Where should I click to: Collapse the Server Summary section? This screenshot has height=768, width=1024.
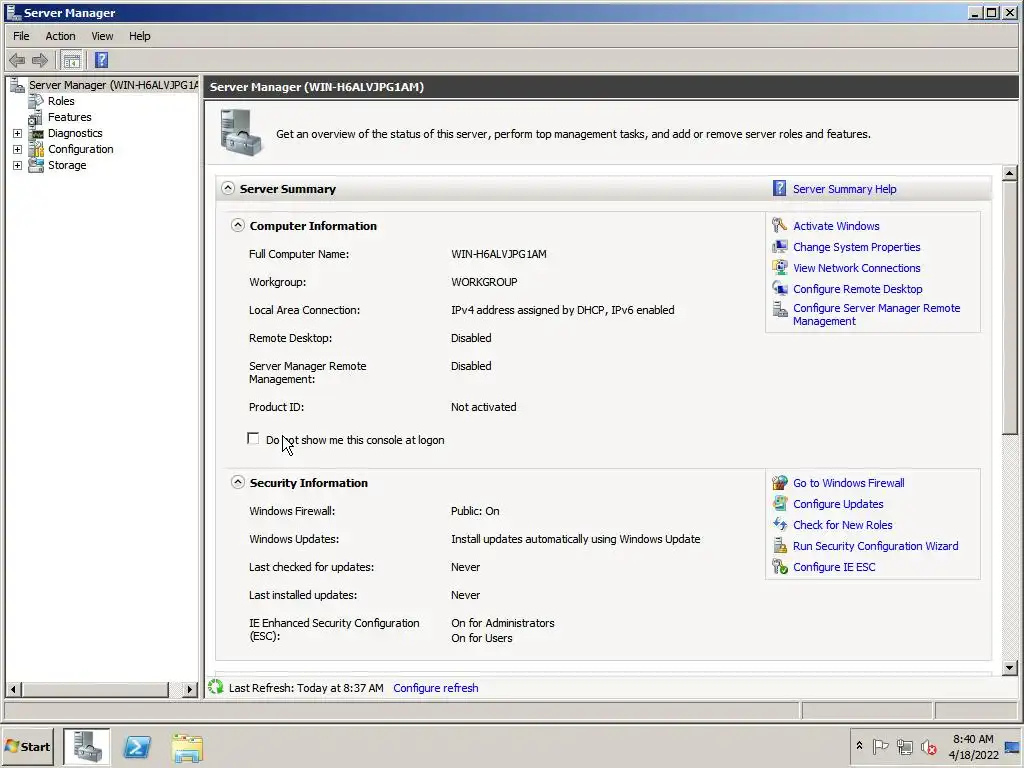click(x=227, y=188)
